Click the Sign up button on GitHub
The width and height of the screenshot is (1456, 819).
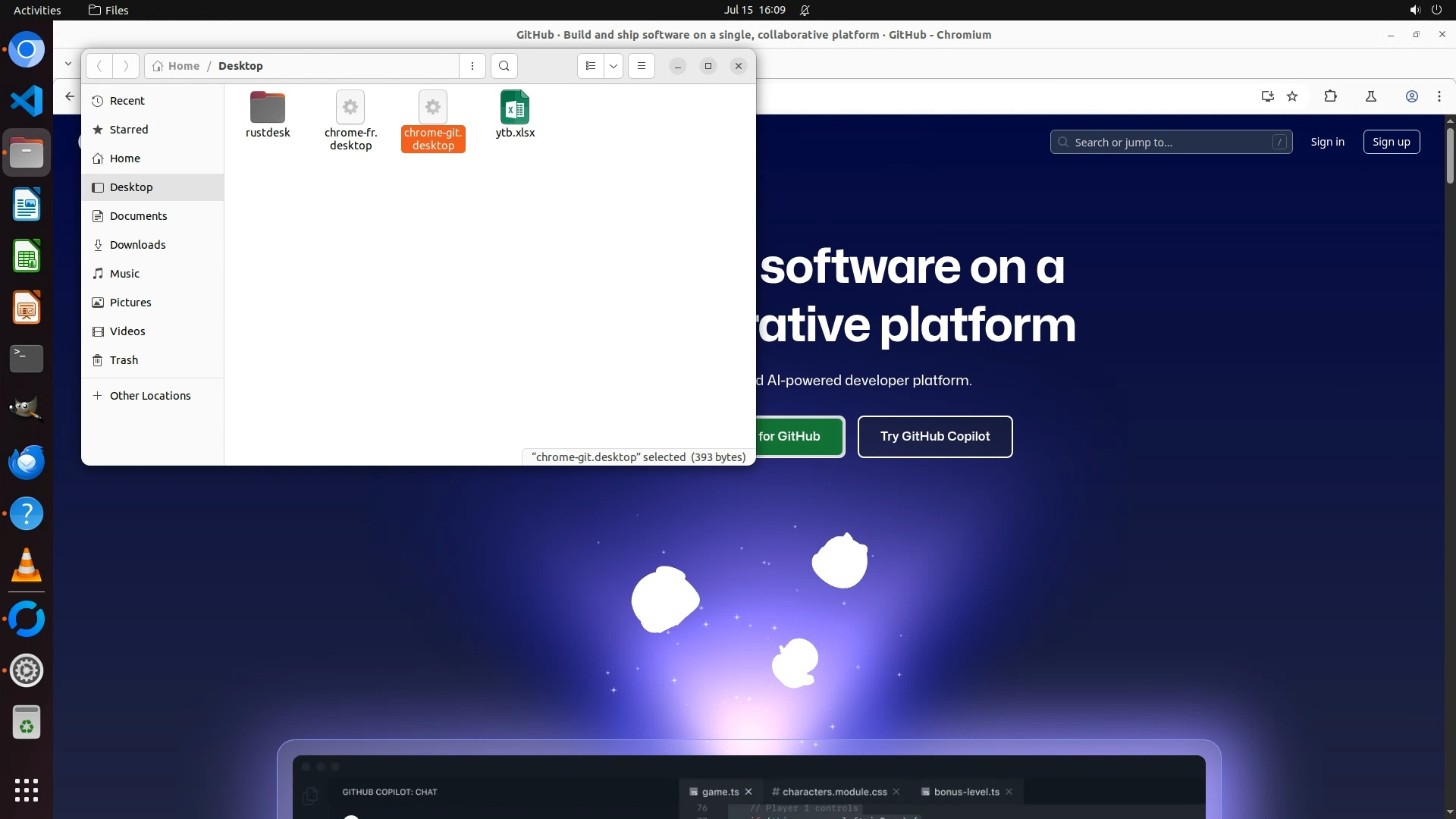pos(1391,142)
